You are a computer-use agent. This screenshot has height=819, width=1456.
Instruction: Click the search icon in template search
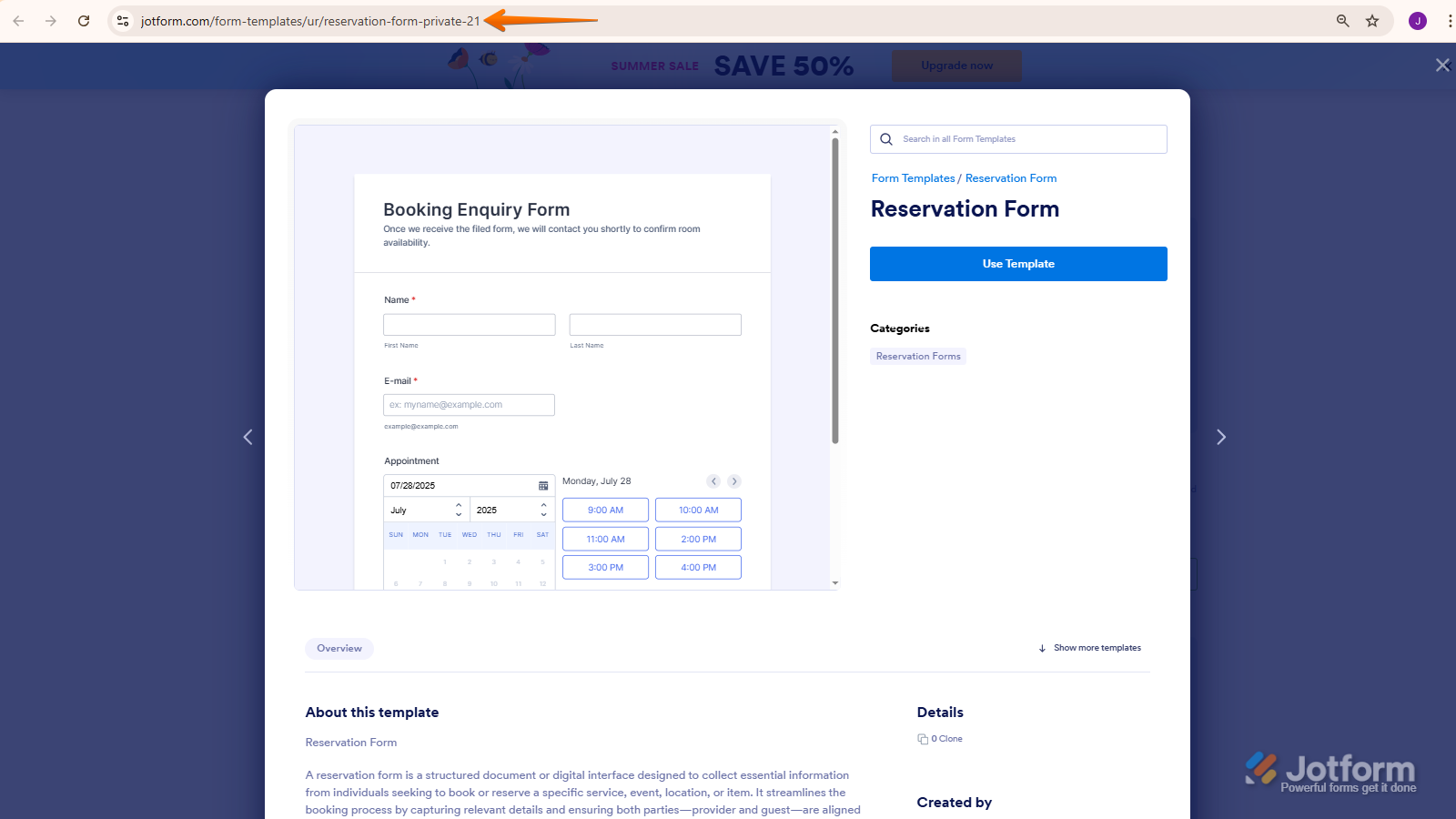[886, 139]
